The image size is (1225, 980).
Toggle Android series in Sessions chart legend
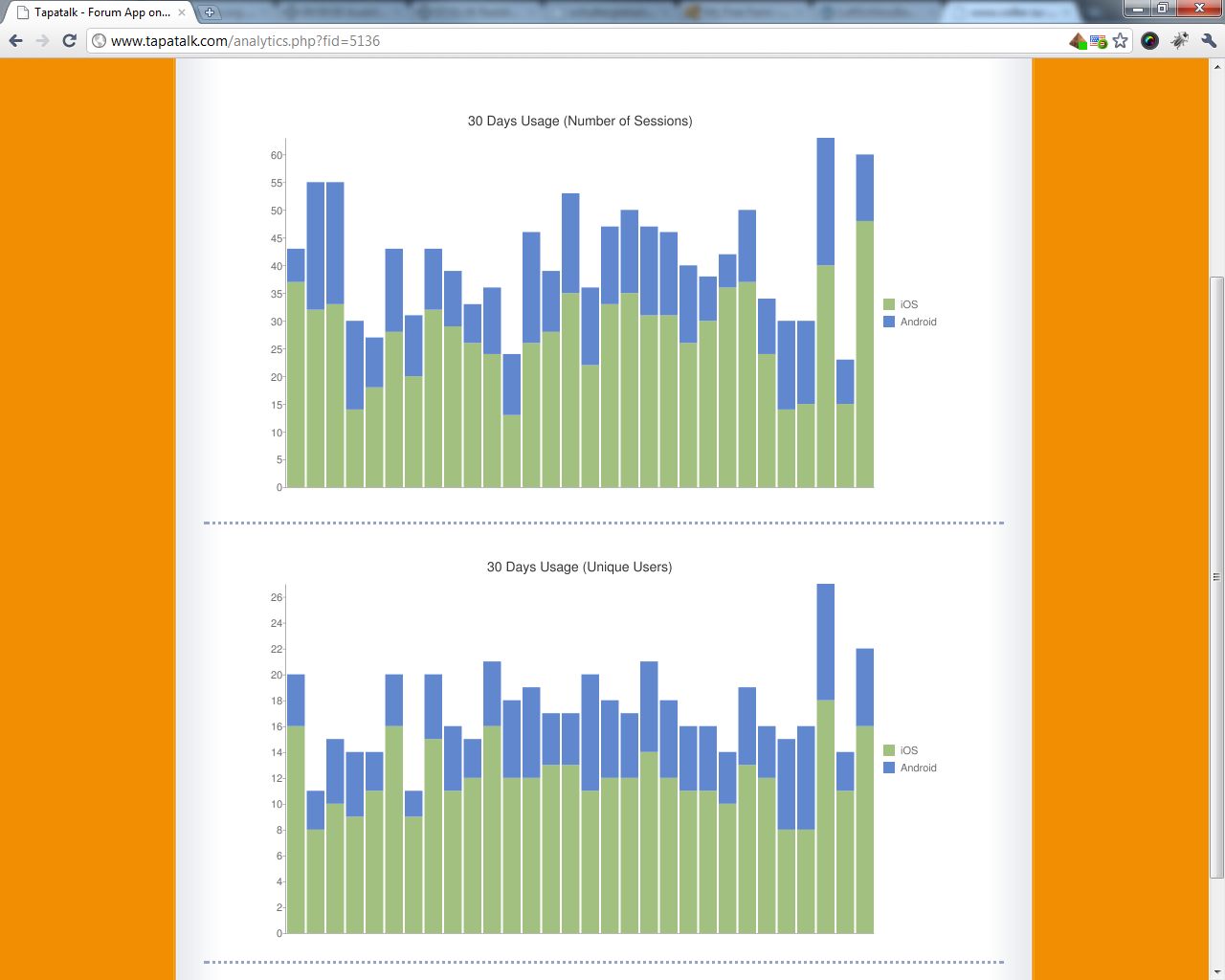pos(918,322)
